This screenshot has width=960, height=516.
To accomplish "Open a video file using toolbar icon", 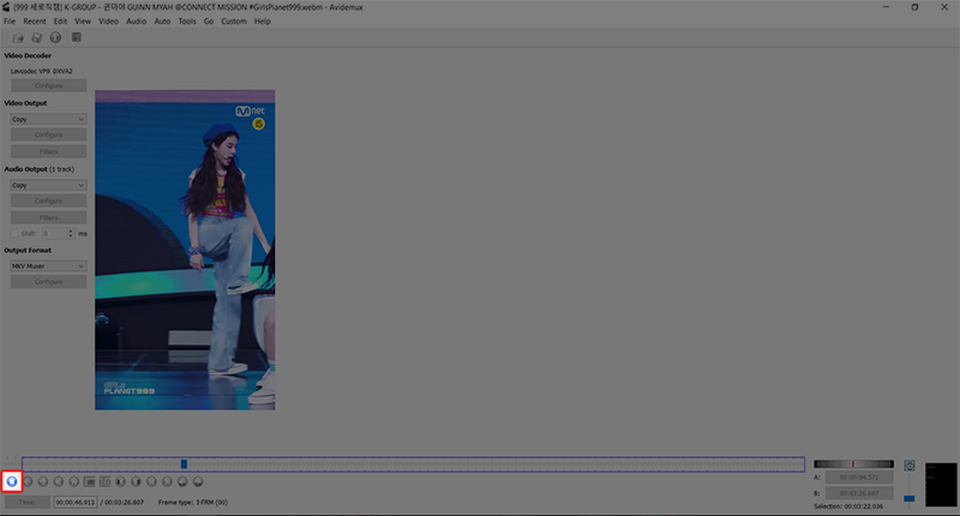I will click(18, 38).
